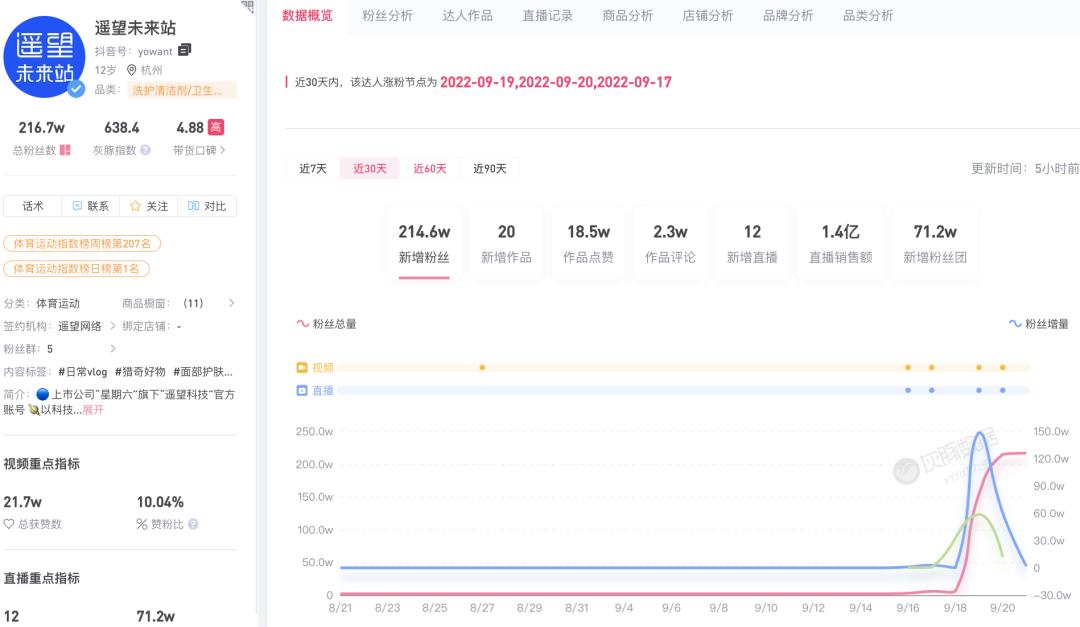Click the 关注 star button
The image size is (1080, 627).
point(148,206)
